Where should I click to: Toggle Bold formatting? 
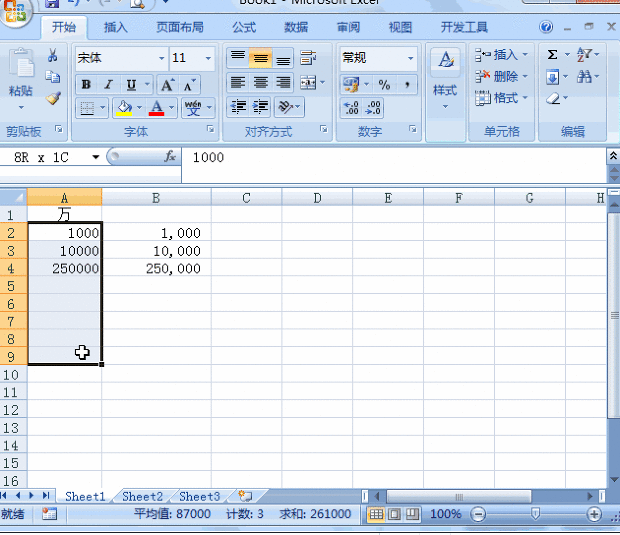point(86,85)
